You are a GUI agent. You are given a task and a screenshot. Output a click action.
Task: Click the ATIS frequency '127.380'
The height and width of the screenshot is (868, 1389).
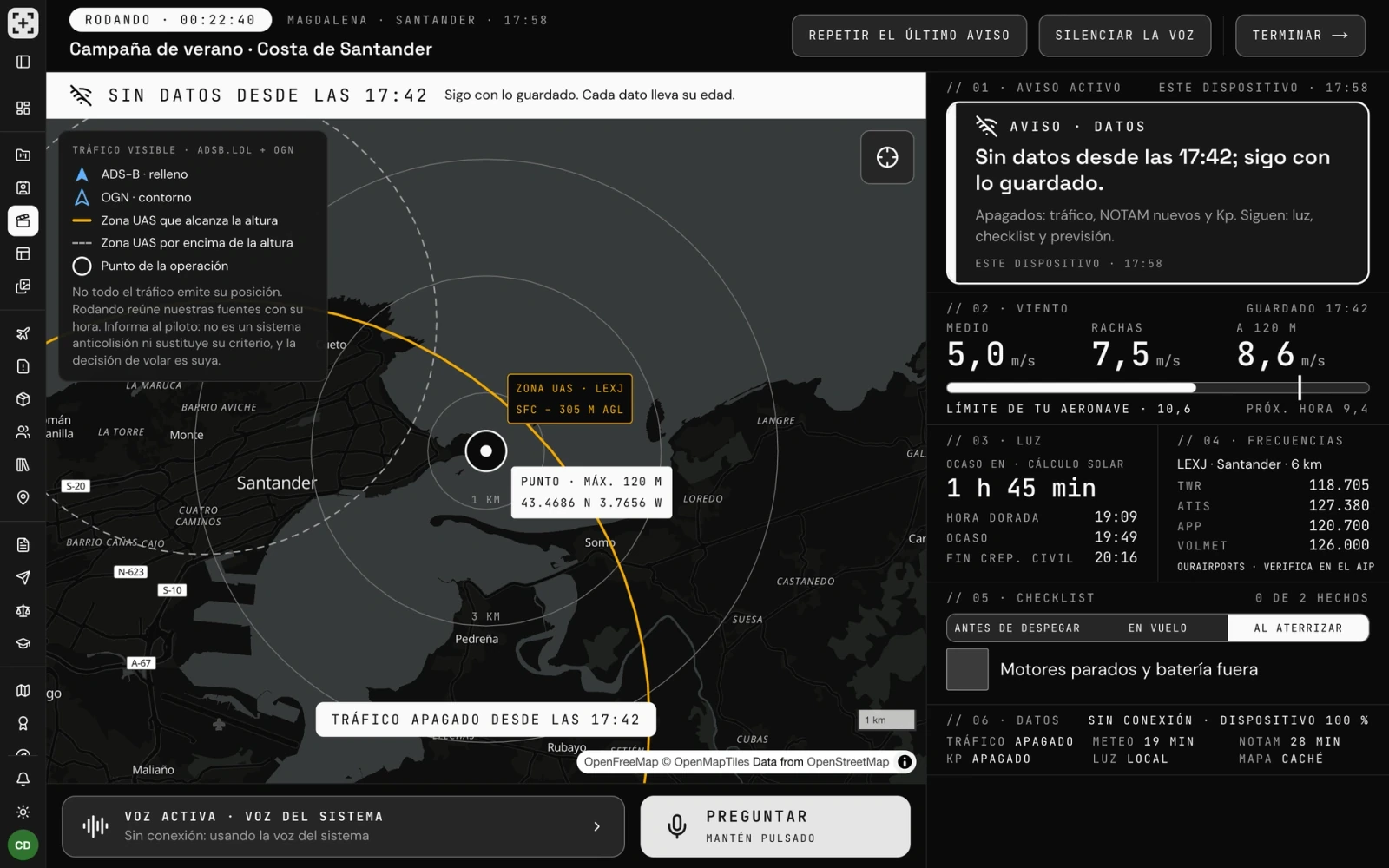point(1339,505)
